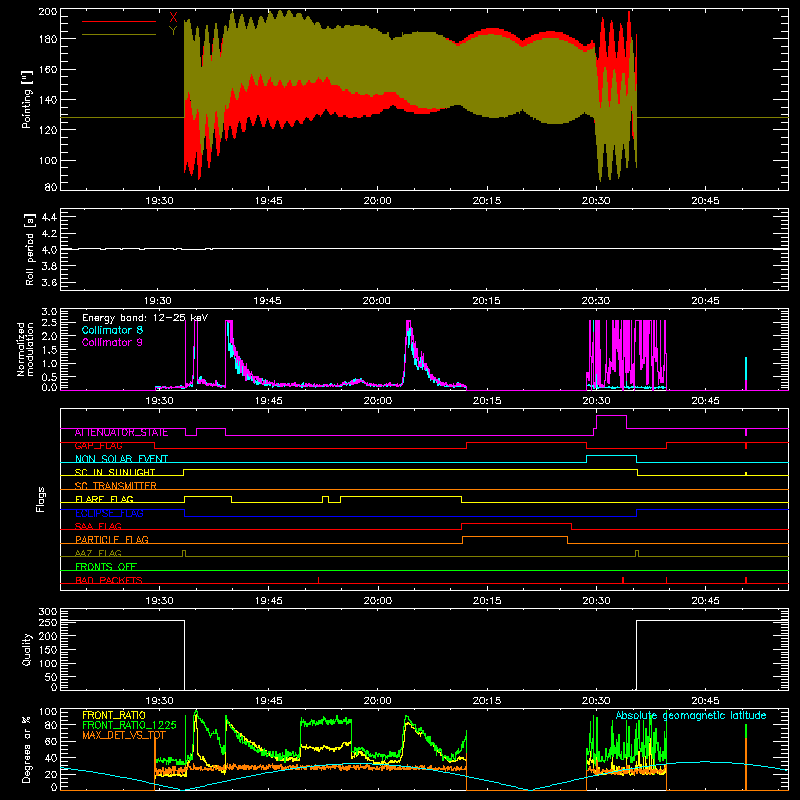Click the "3.6" tick on Roll period axis
Screen dimensions: 800x800
[x=49, y=283]
